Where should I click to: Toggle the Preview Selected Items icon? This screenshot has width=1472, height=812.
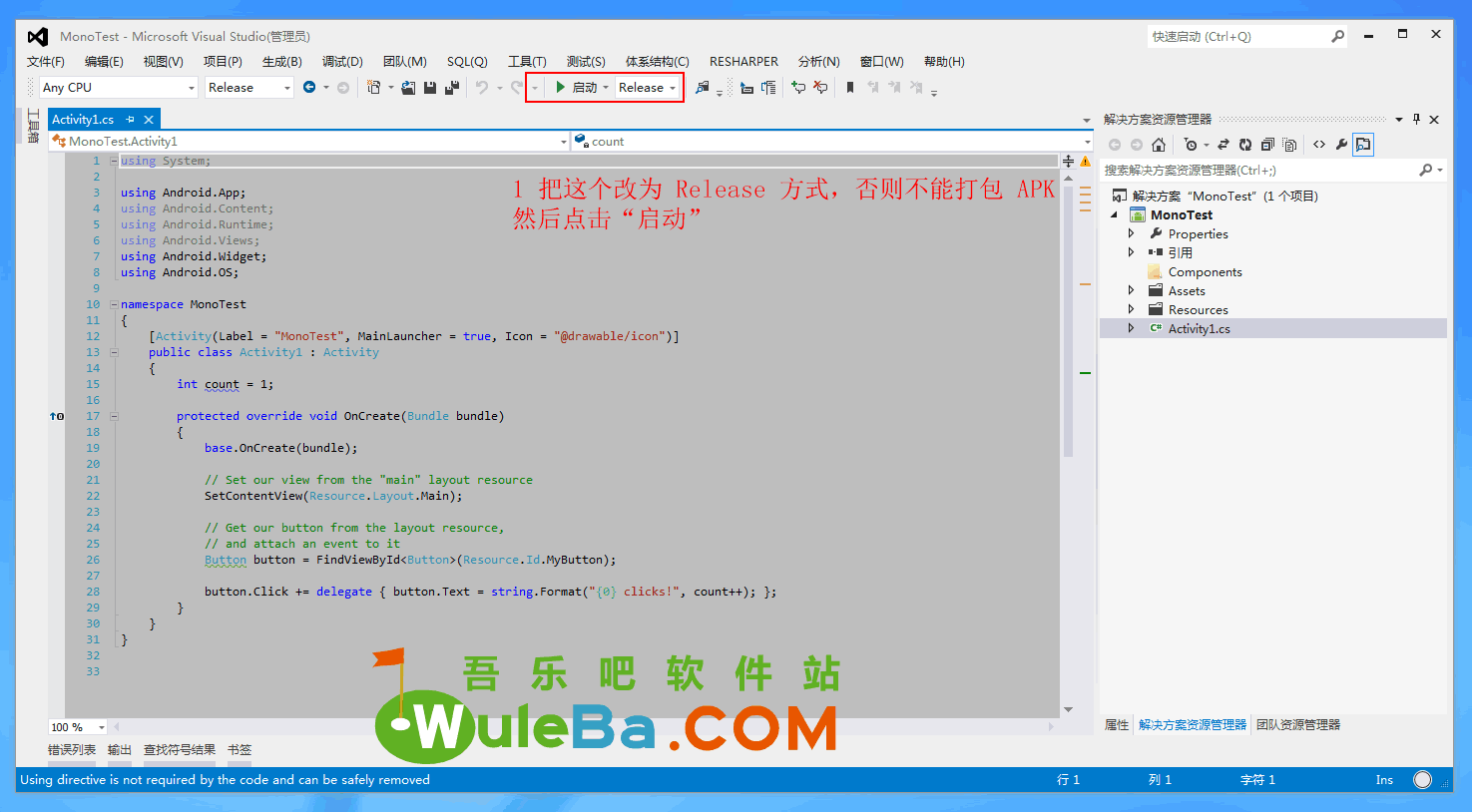pos(1363,145)
